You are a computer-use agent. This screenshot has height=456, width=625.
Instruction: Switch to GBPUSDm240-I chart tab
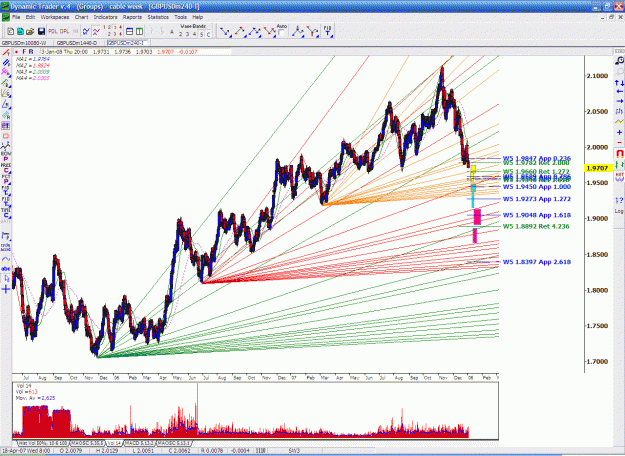pyautogui.click(x=128, y=43)
